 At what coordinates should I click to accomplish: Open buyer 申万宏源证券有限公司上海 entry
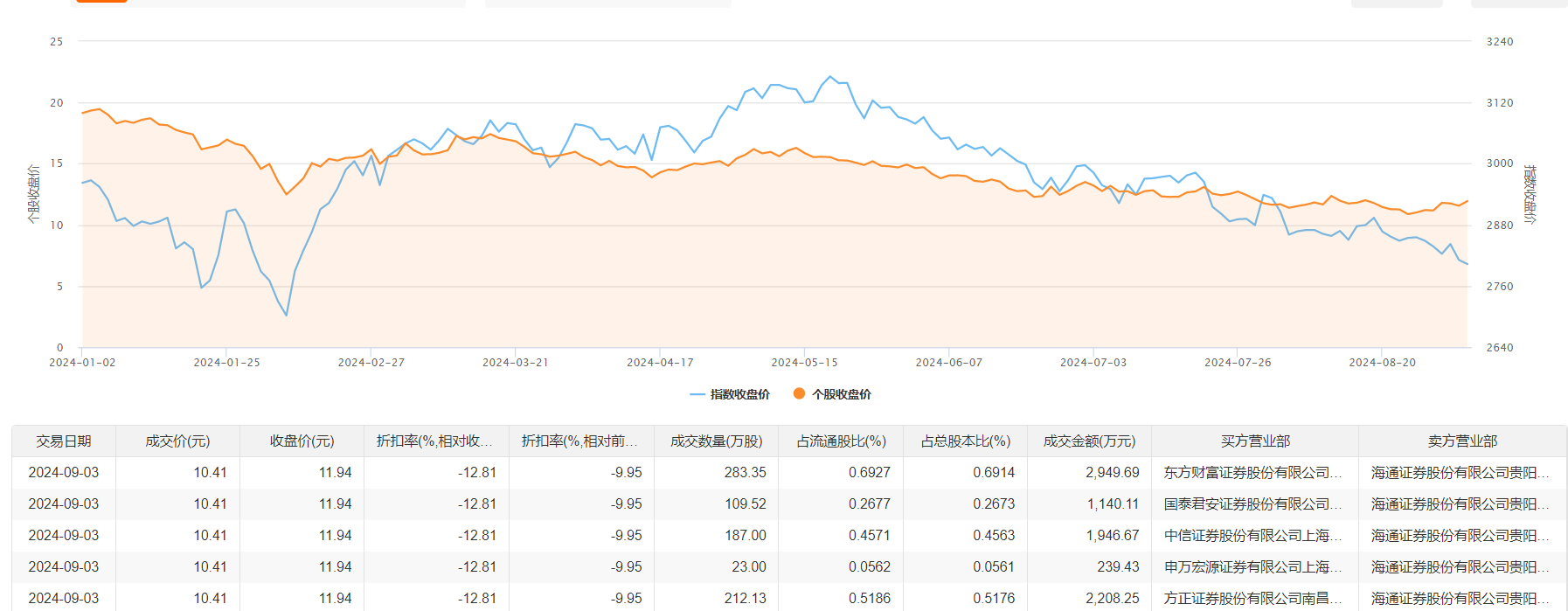click(1252, 567)
